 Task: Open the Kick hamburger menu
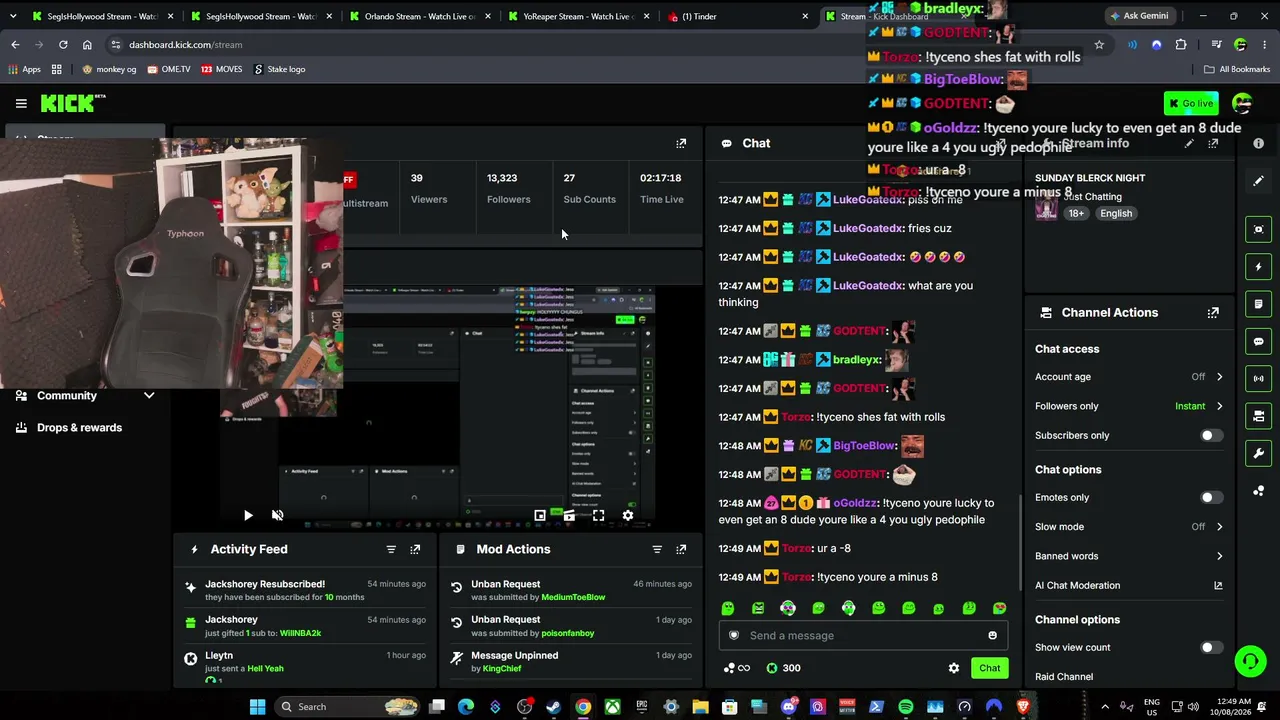point(21,103)
